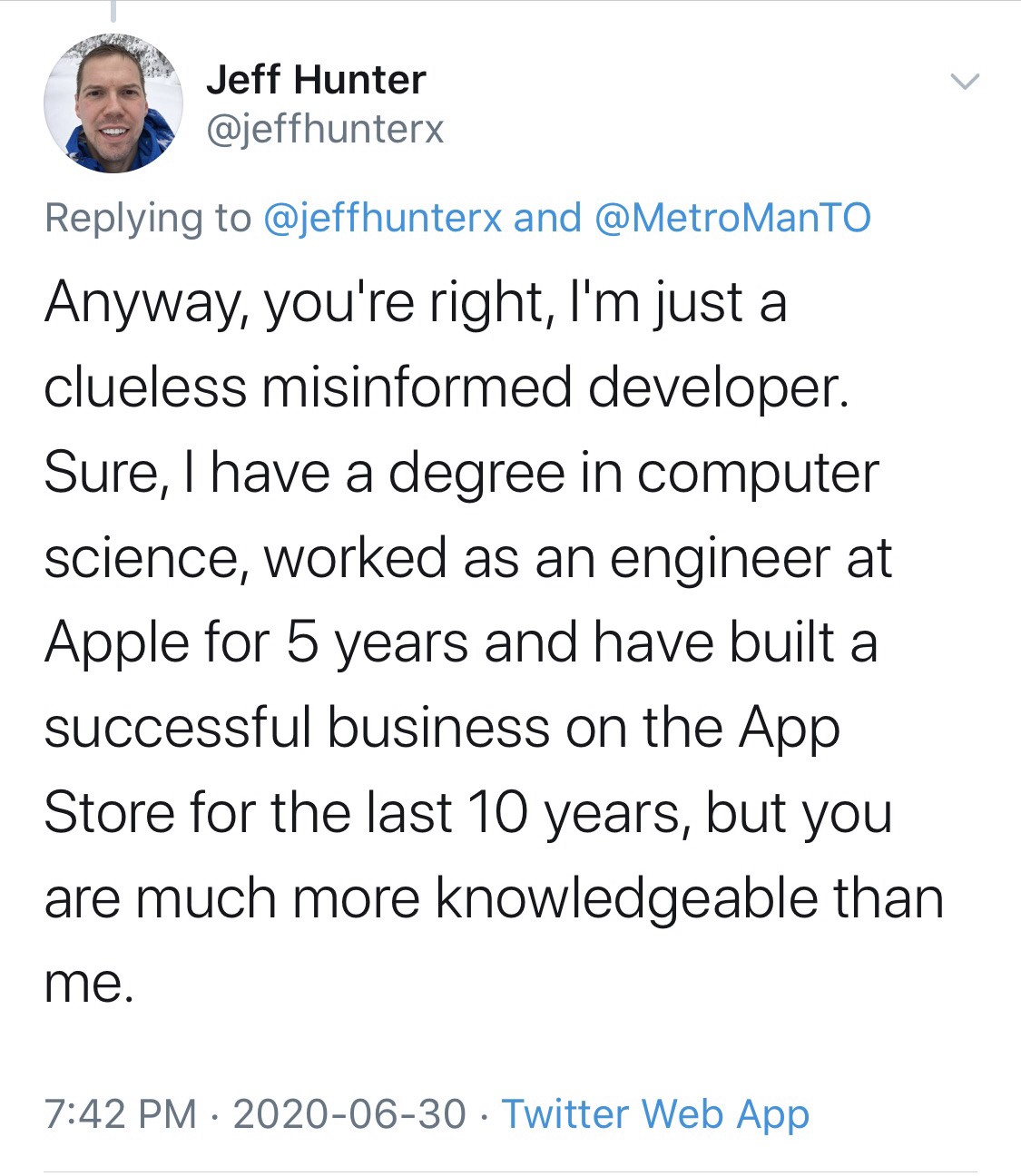This screenshot has height=1176, width=1021.
Task: Click the 7:42 PM timestamp
Action: tap(120, 1113)
